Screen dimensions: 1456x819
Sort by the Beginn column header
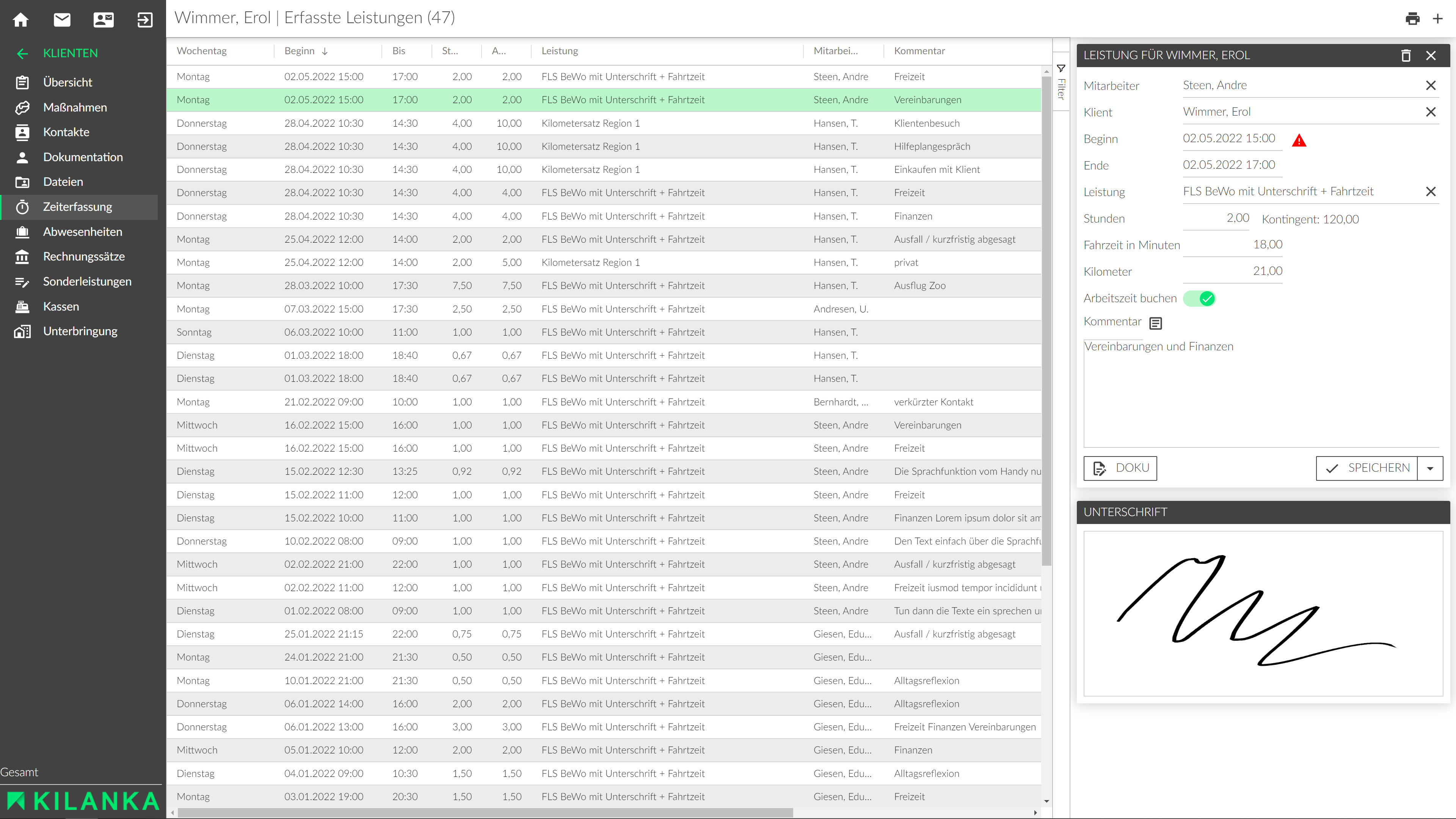300,51
